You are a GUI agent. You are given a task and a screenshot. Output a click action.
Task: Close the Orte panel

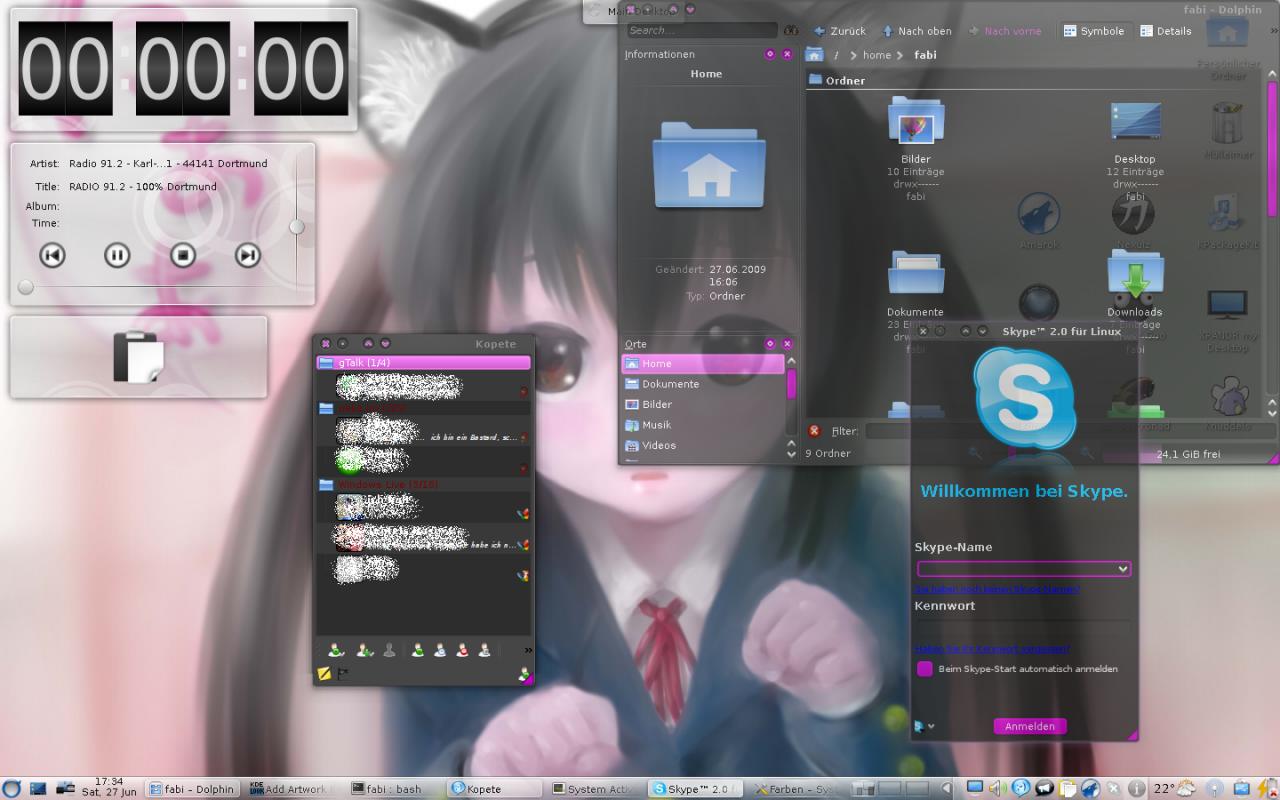click(787, 344)
